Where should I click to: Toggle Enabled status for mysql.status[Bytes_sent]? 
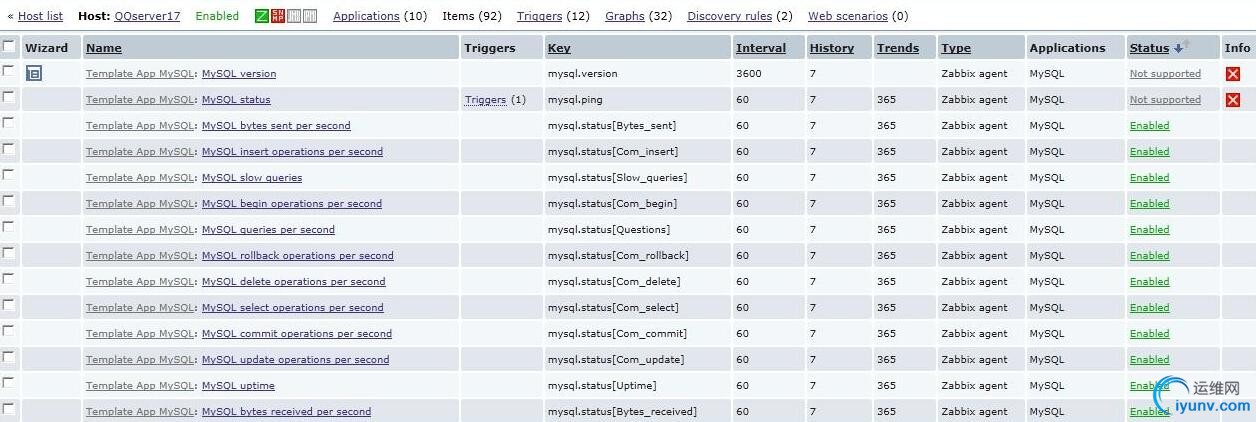tap(1149, 126)
